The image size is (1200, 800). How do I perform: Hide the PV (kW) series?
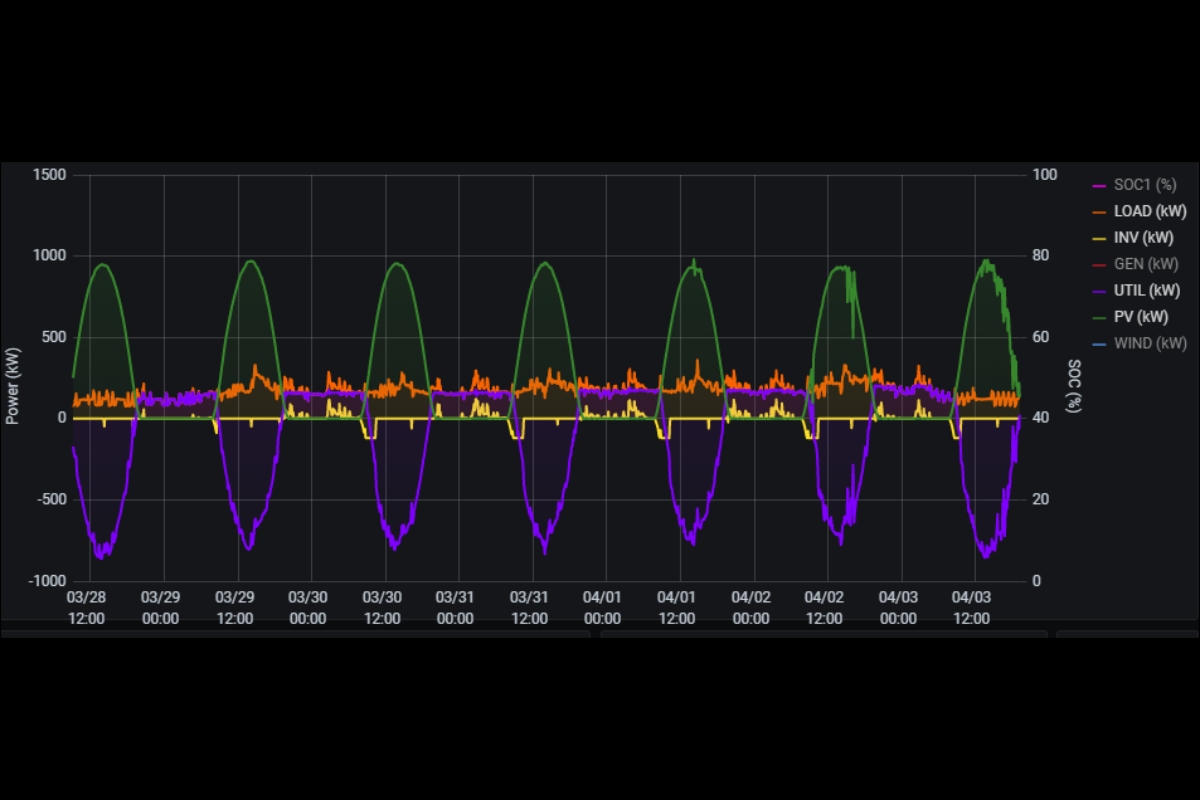point(1142,317)
